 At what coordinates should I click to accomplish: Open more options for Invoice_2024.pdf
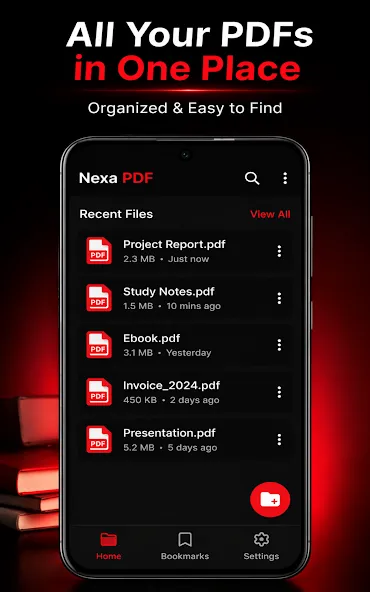click(x=279, y=392)
